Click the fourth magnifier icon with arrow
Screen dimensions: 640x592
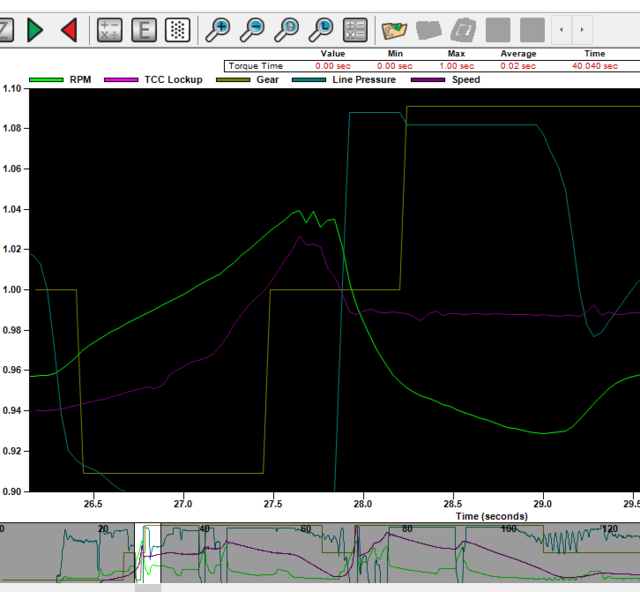click(x=321, y=30)
